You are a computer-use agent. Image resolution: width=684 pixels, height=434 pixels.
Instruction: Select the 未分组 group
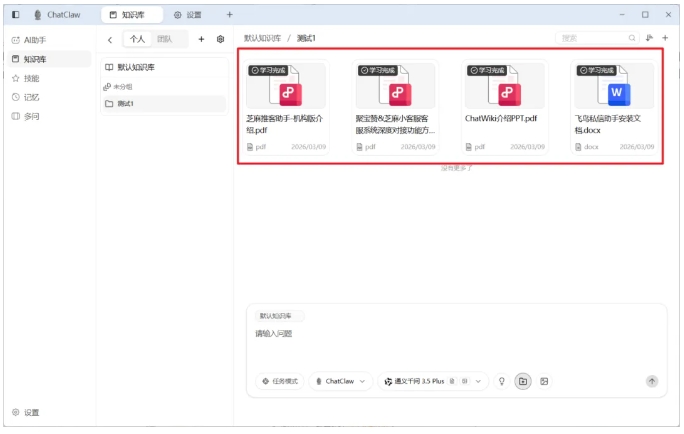tap(164, 87)
